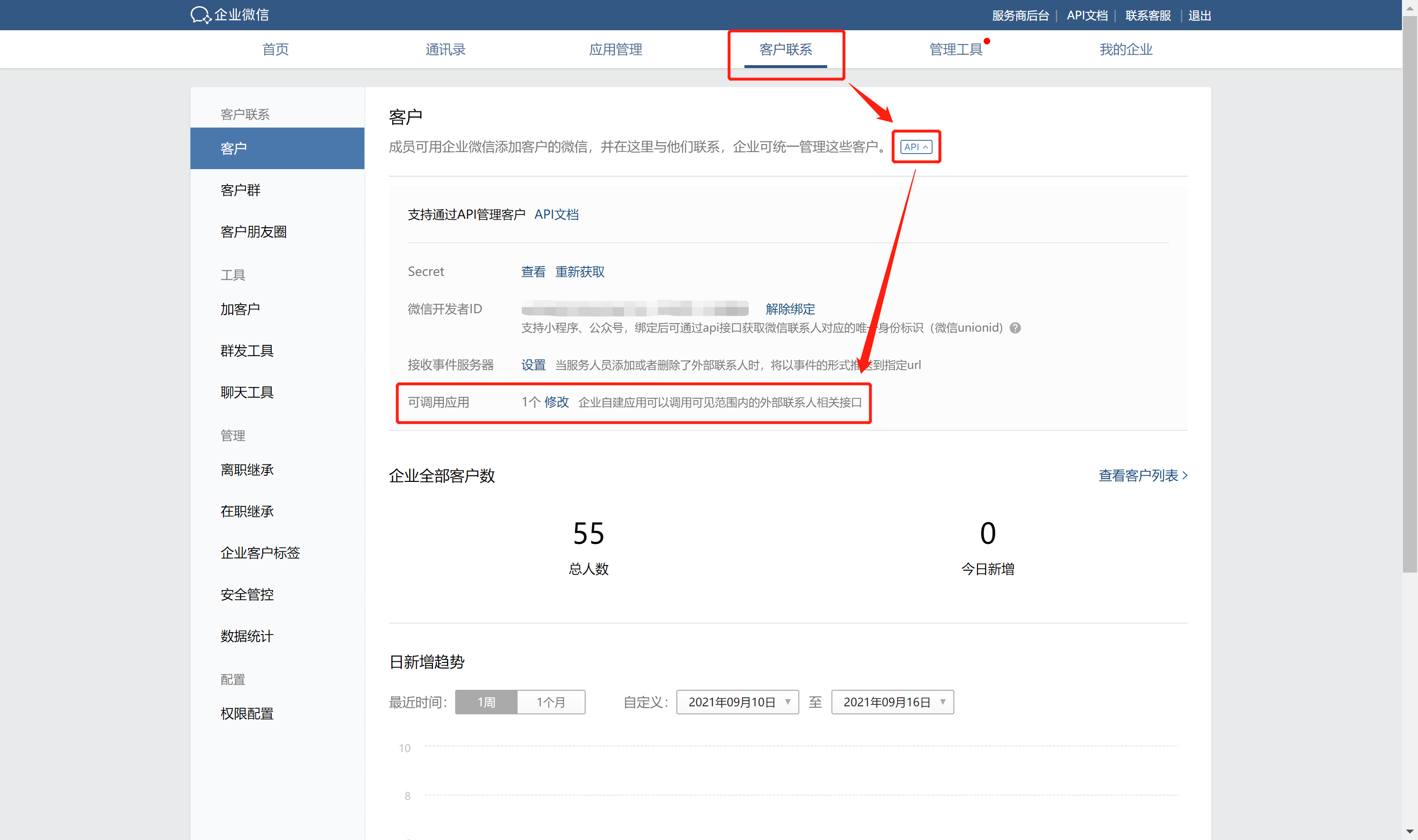Select the 1个月 time range toggle
Viewport: 1418px width, 840px height.
(x=551, y=702)
